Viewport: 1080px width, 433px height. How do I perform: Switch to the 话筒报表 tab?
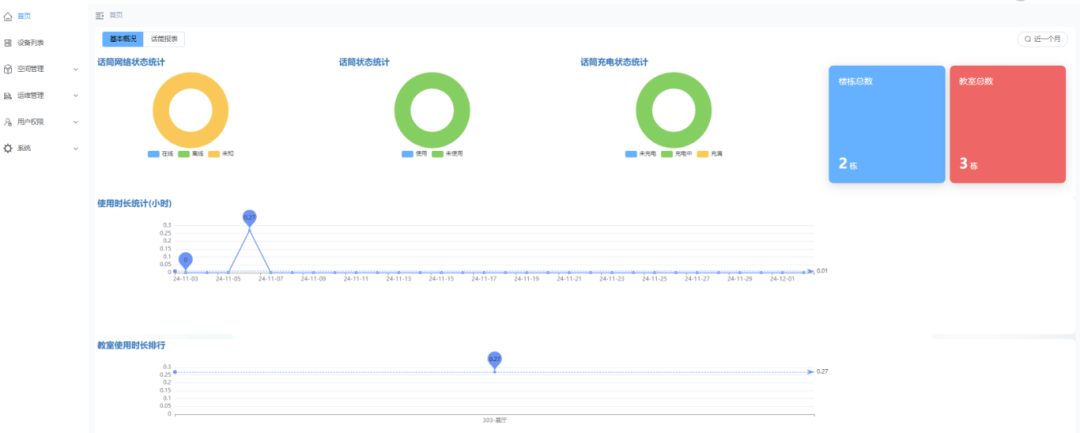pyautogui.click(x=164, y=38)
